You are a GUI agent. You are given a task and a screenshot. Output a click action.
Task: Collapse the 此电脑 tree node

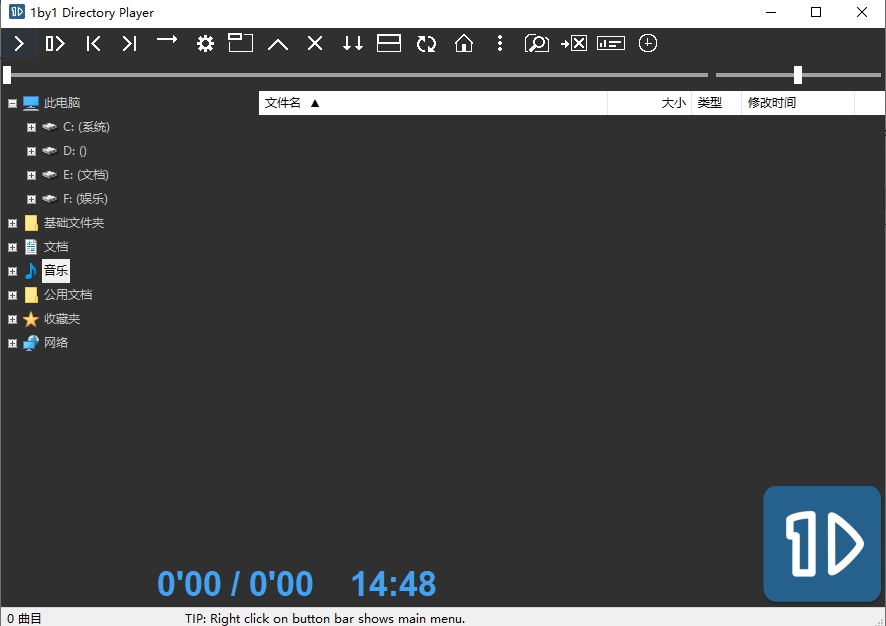click(x=12, y=103)
